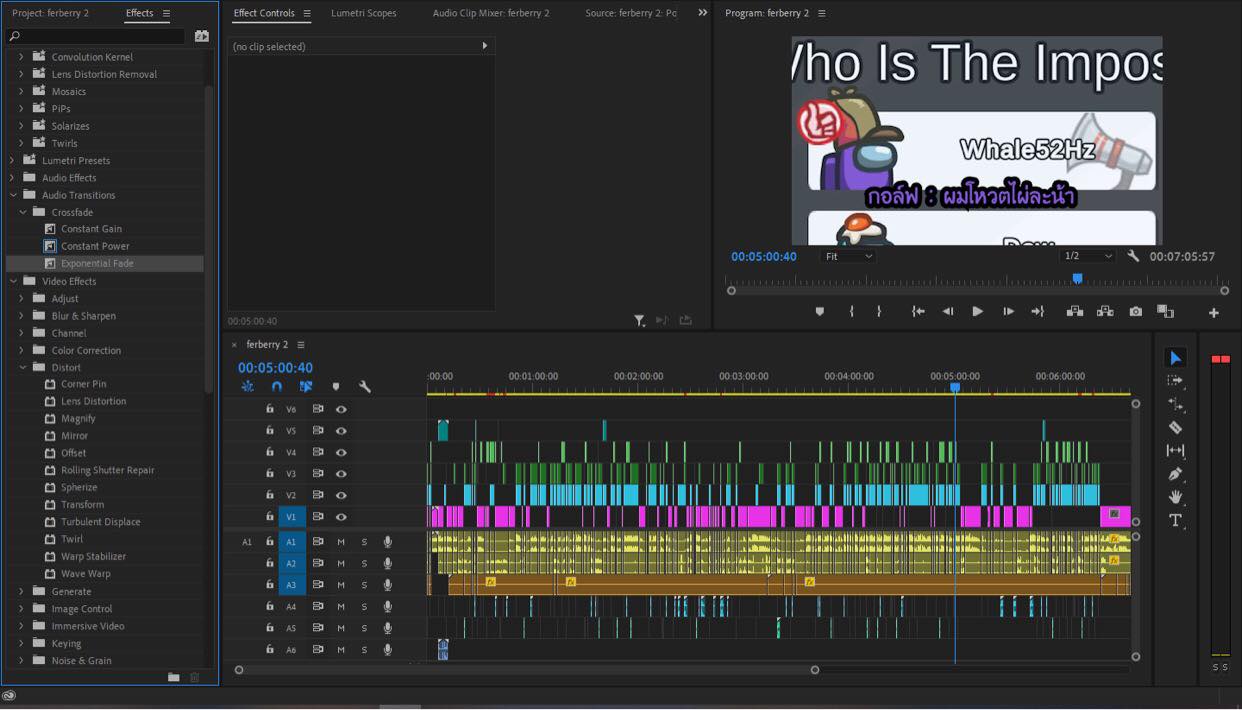Open the program monitor button editor plus

(x=1214, y=313)
